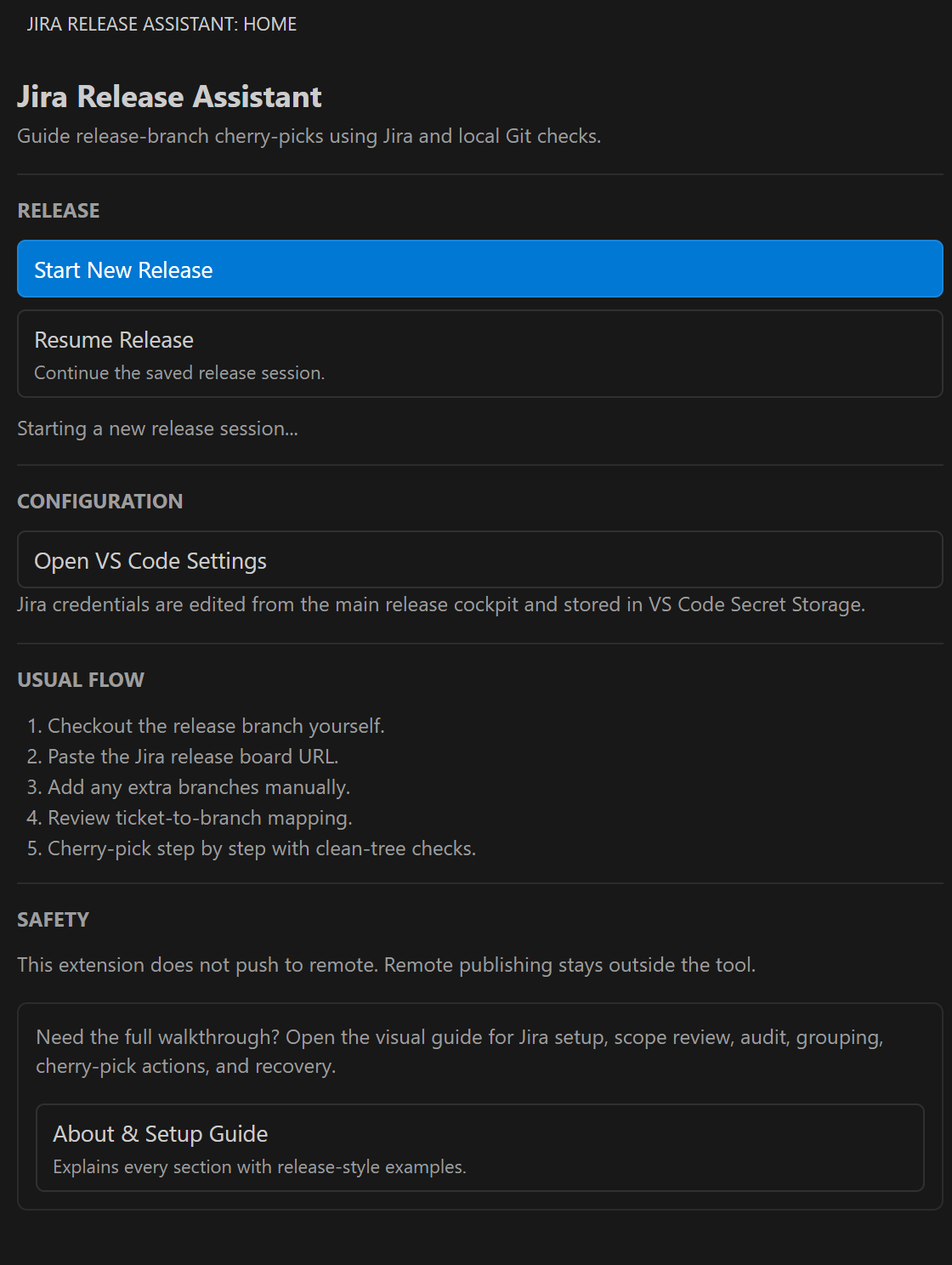Click 'Guide release-branch cherry-picks' subtitle text

(x=309, y=136)
